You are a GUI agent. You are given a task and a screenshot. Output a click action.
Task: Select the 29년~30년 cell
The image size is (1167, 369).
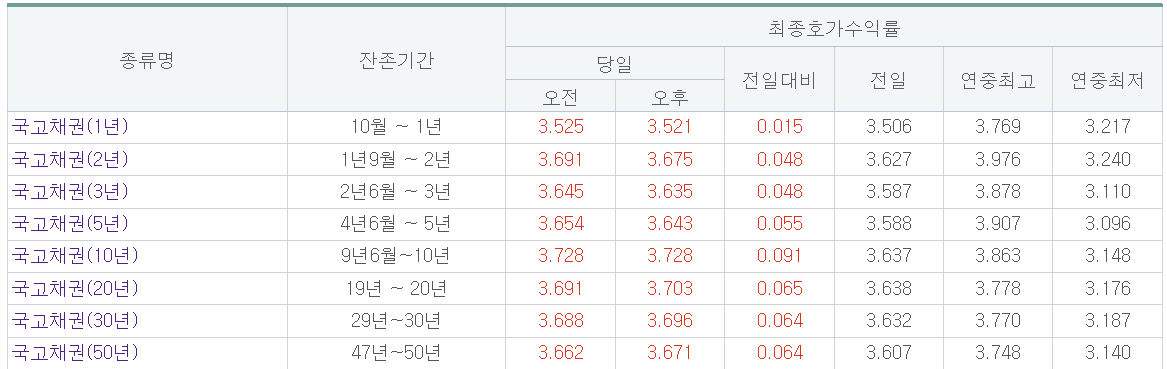pyautogui.click(x=396, y=321)
